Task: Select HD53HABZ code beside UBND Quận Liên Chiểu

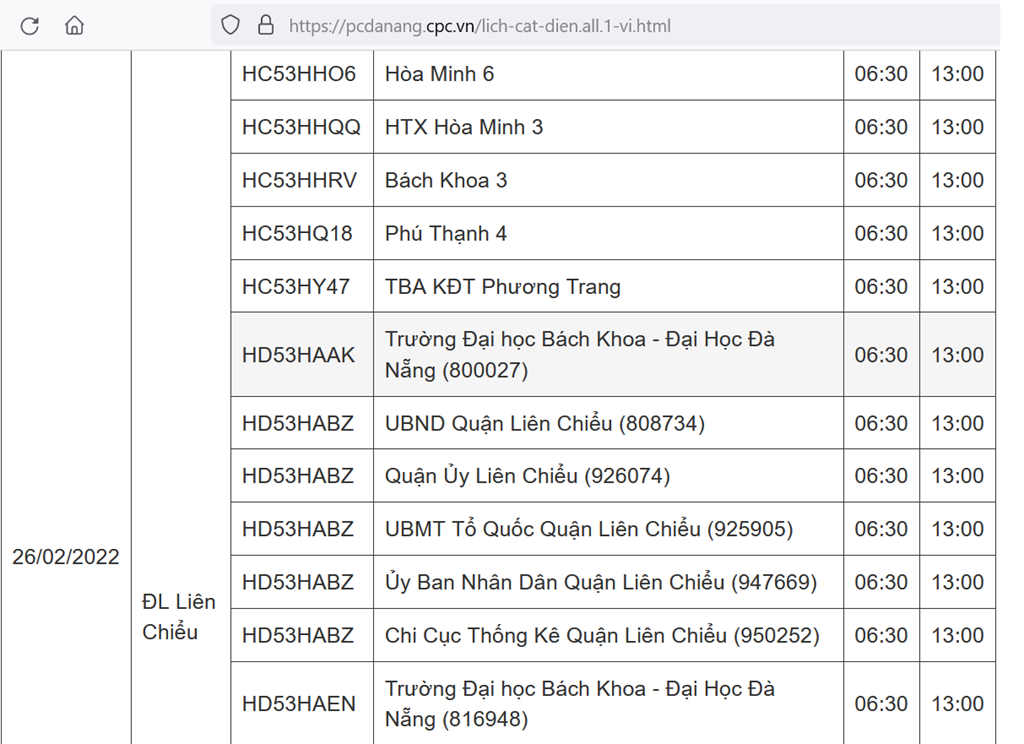Action: [x=298, y=423]
